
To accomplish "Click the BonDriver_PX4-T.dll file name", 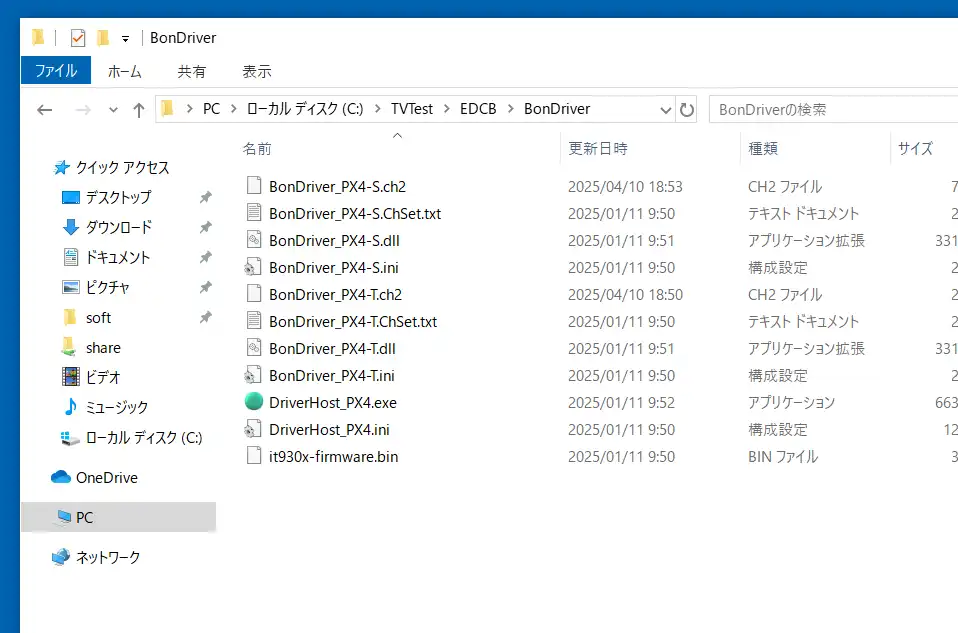I will [332, 349].
